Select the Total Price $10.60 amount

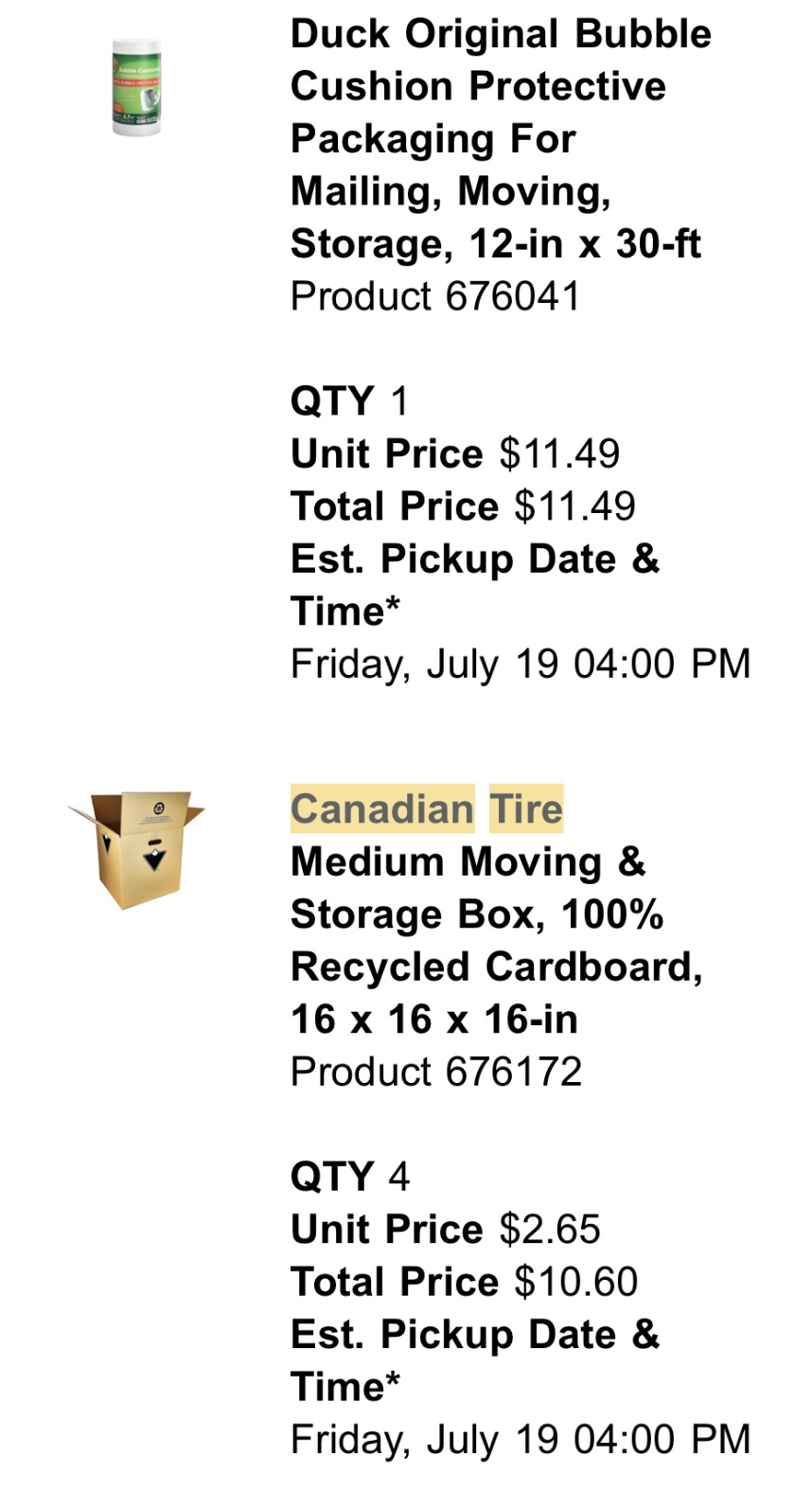click(576, 1282)
